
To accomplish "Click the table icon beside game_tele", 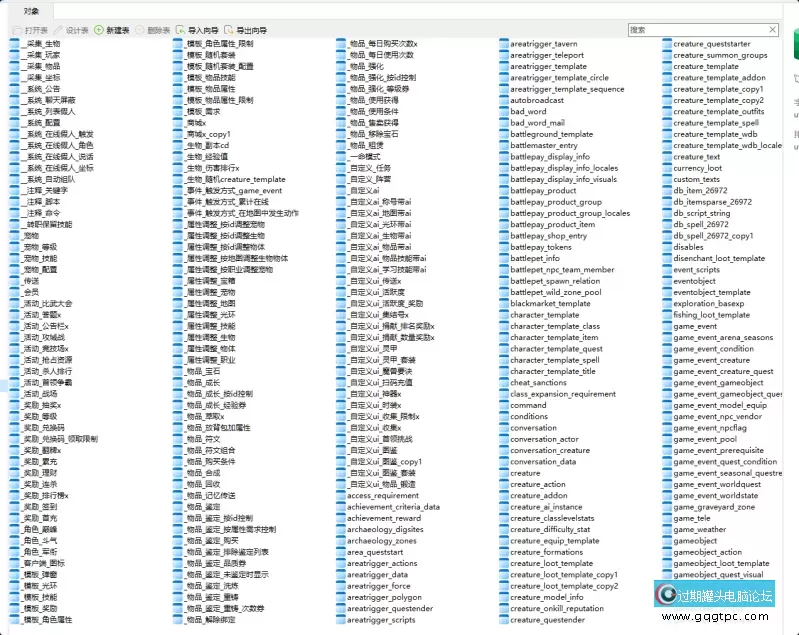I will [666, 518].
